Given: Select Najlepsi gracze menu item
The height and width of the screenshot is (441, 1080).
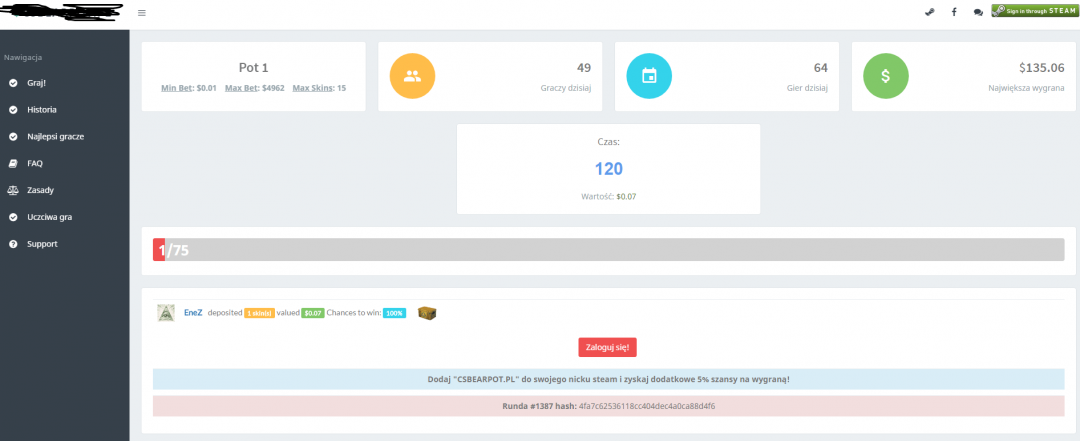Looking at the screenshot, I should [x=55, y=136].
